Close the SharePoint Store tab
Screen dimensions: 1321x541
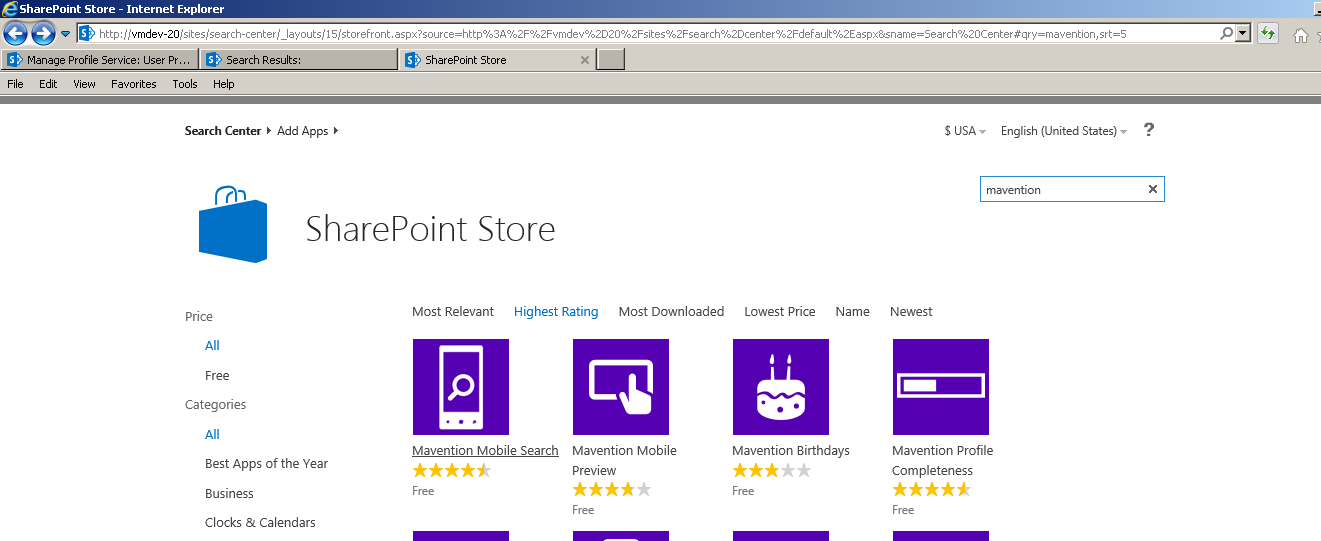(x=585, y=60)
